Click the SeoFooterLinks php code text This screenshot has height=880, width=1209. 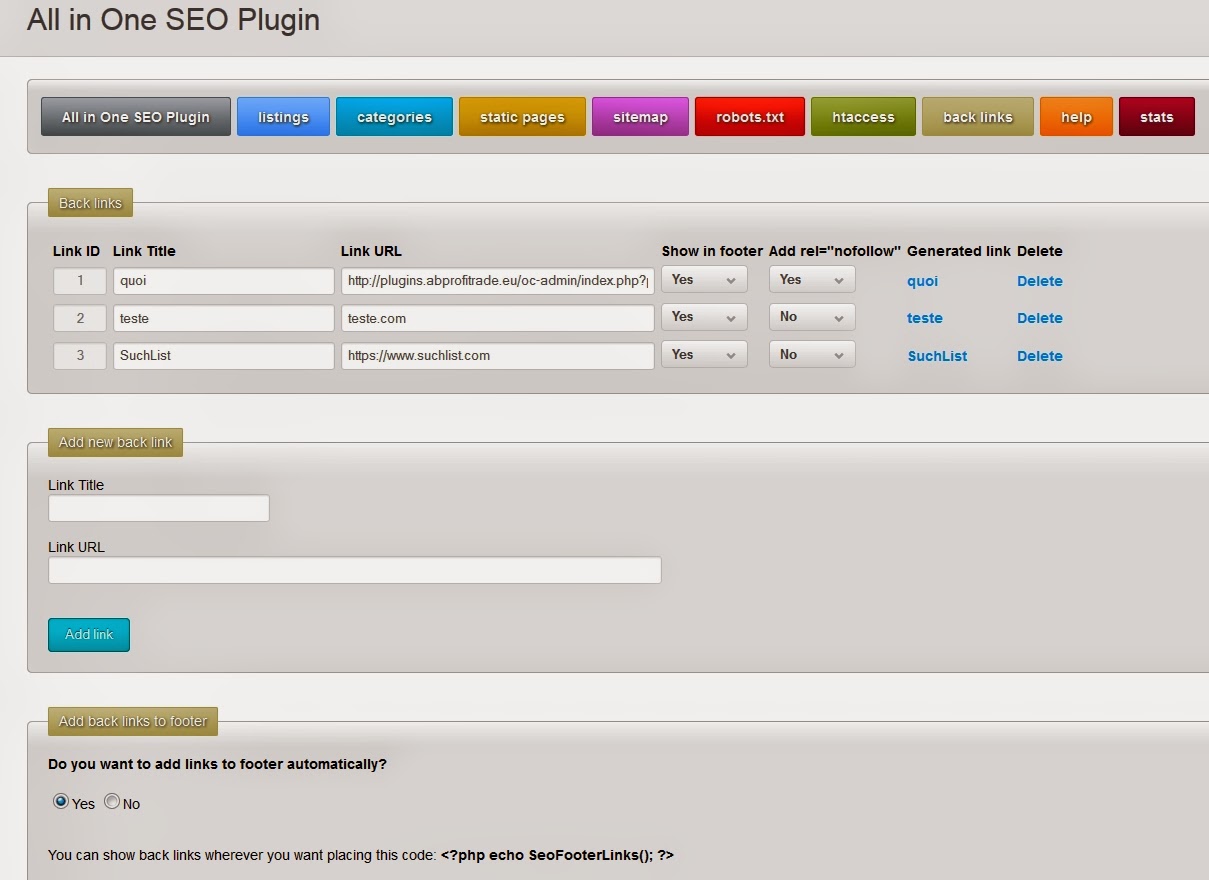[x=557, y=856]
